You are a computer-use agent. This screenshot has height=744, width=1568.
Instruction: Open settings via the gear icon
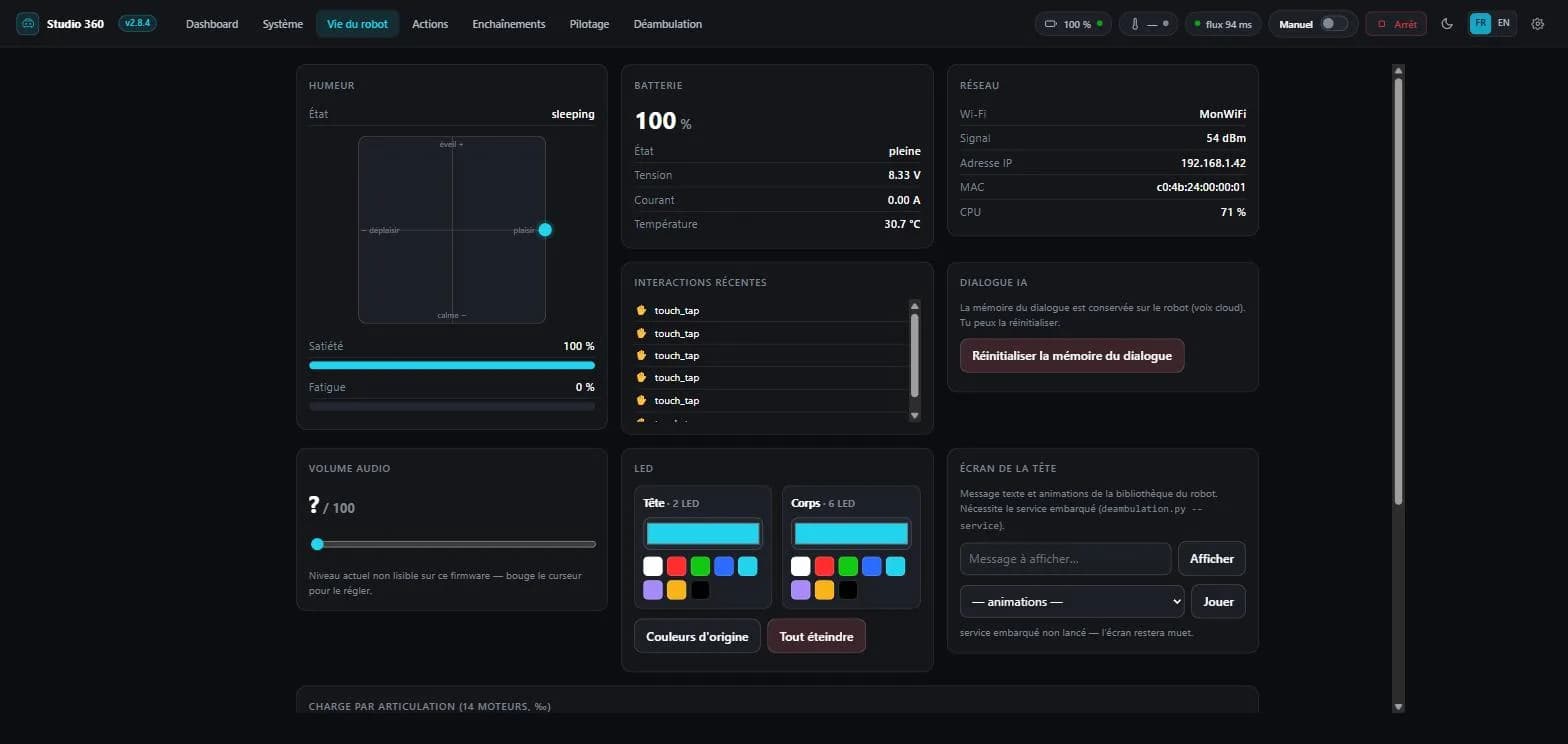pos(1538,24)
